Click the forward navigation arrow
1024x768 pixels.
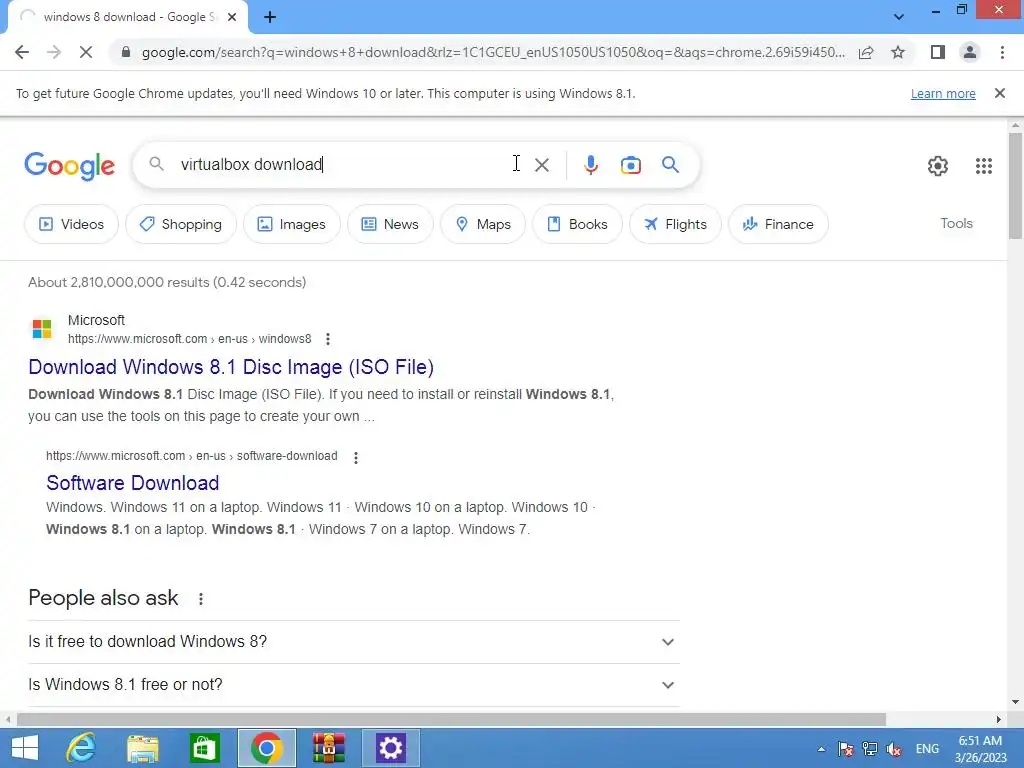coord(54,52)
